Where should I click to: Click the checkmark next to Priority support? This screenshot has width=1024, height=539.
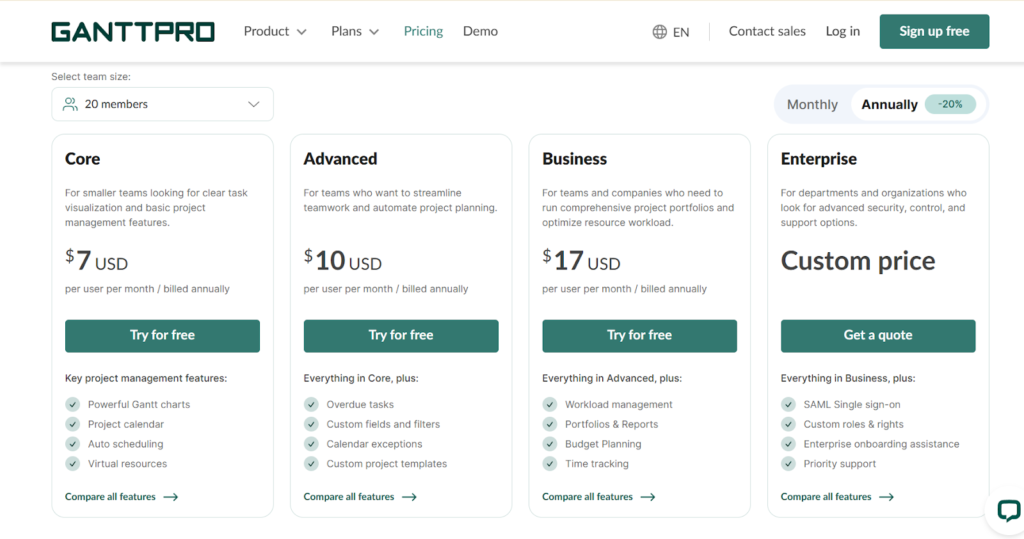tap(788, 463)
